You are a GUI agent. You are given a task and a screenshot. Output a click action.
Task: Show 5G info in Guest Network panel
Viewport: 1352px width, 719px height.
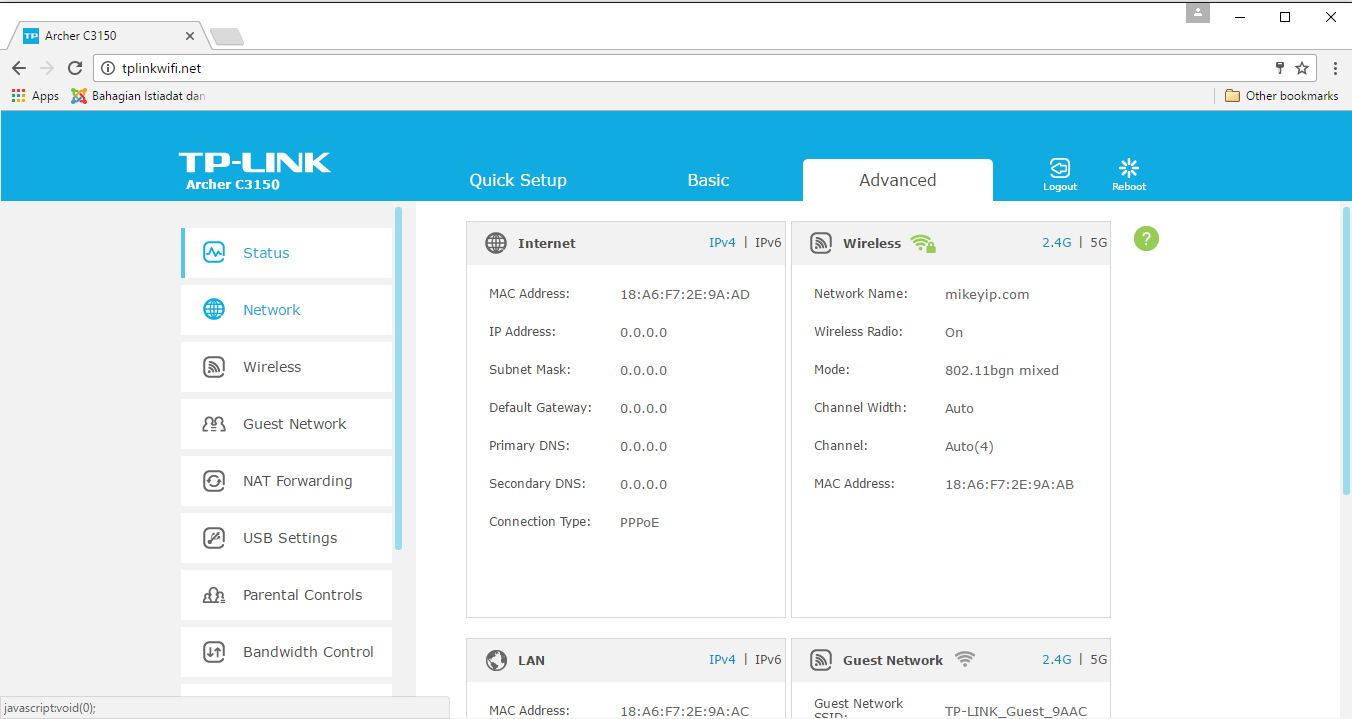tap(1099, 660)
